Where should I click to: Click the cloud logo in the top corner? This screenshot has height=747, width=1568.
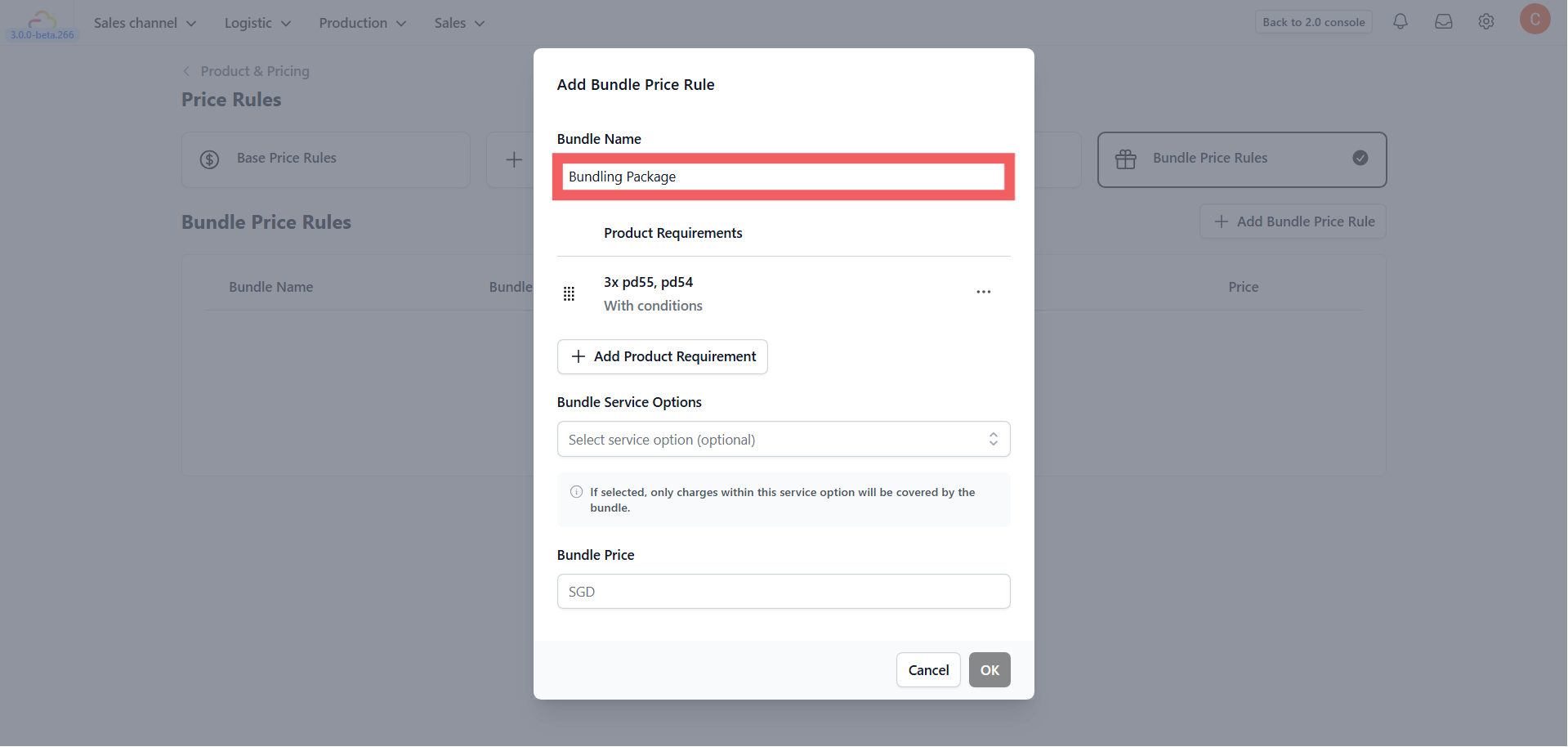42,20
